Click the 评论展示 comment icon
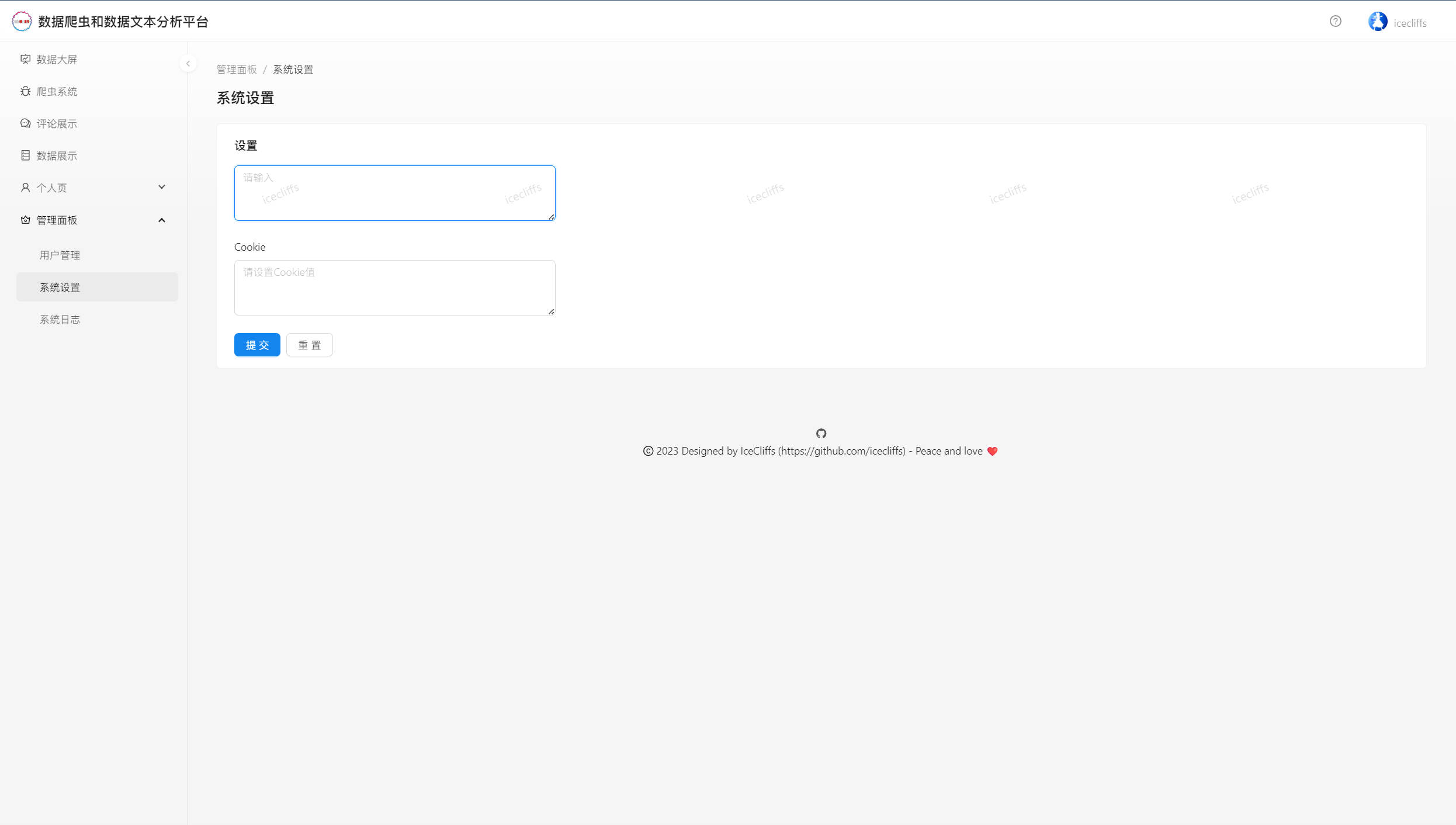1456x825 pixels. [x=25, y=123]
